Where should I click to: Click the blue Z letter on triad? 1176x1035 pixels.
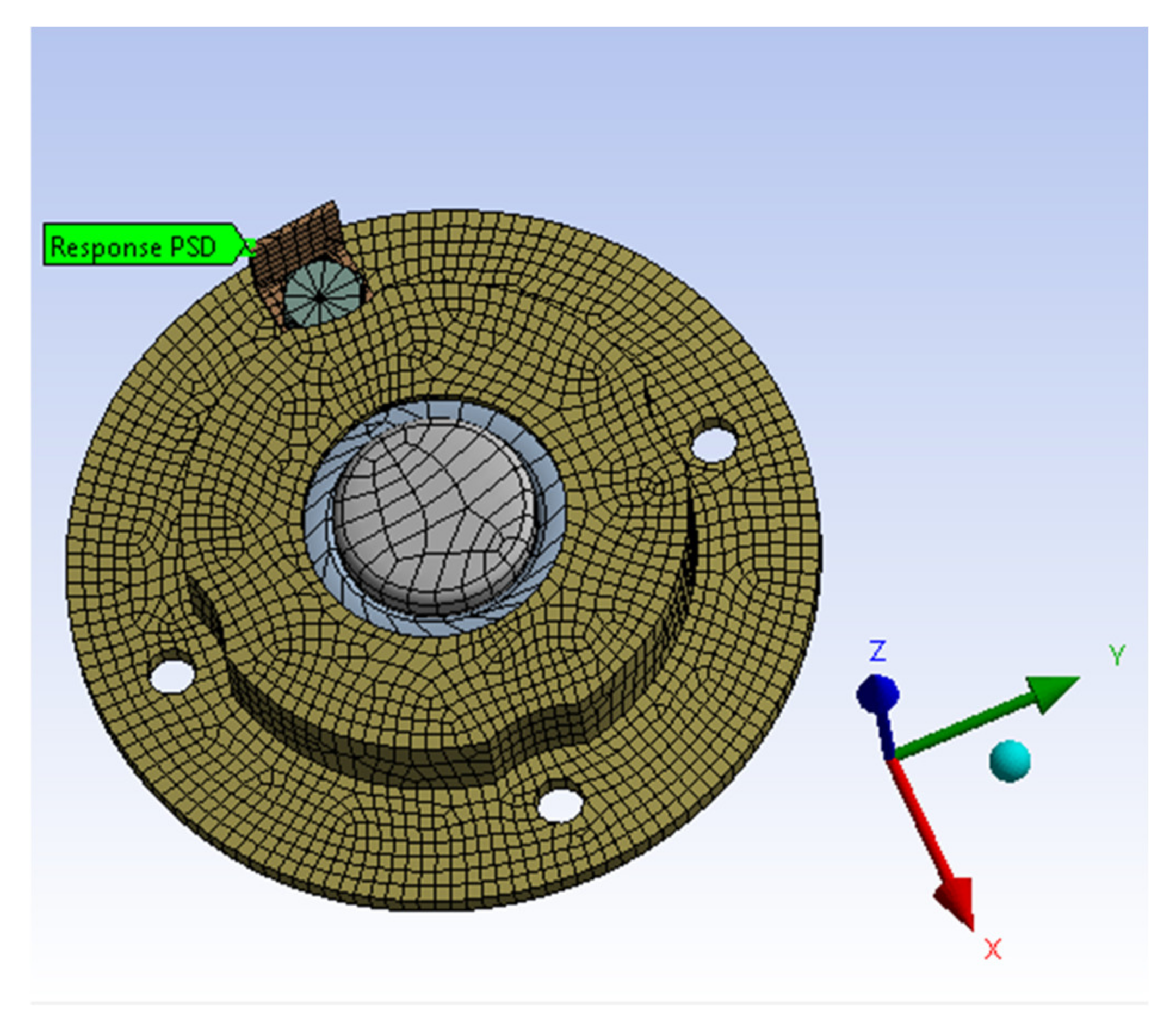tap(877, 650)
